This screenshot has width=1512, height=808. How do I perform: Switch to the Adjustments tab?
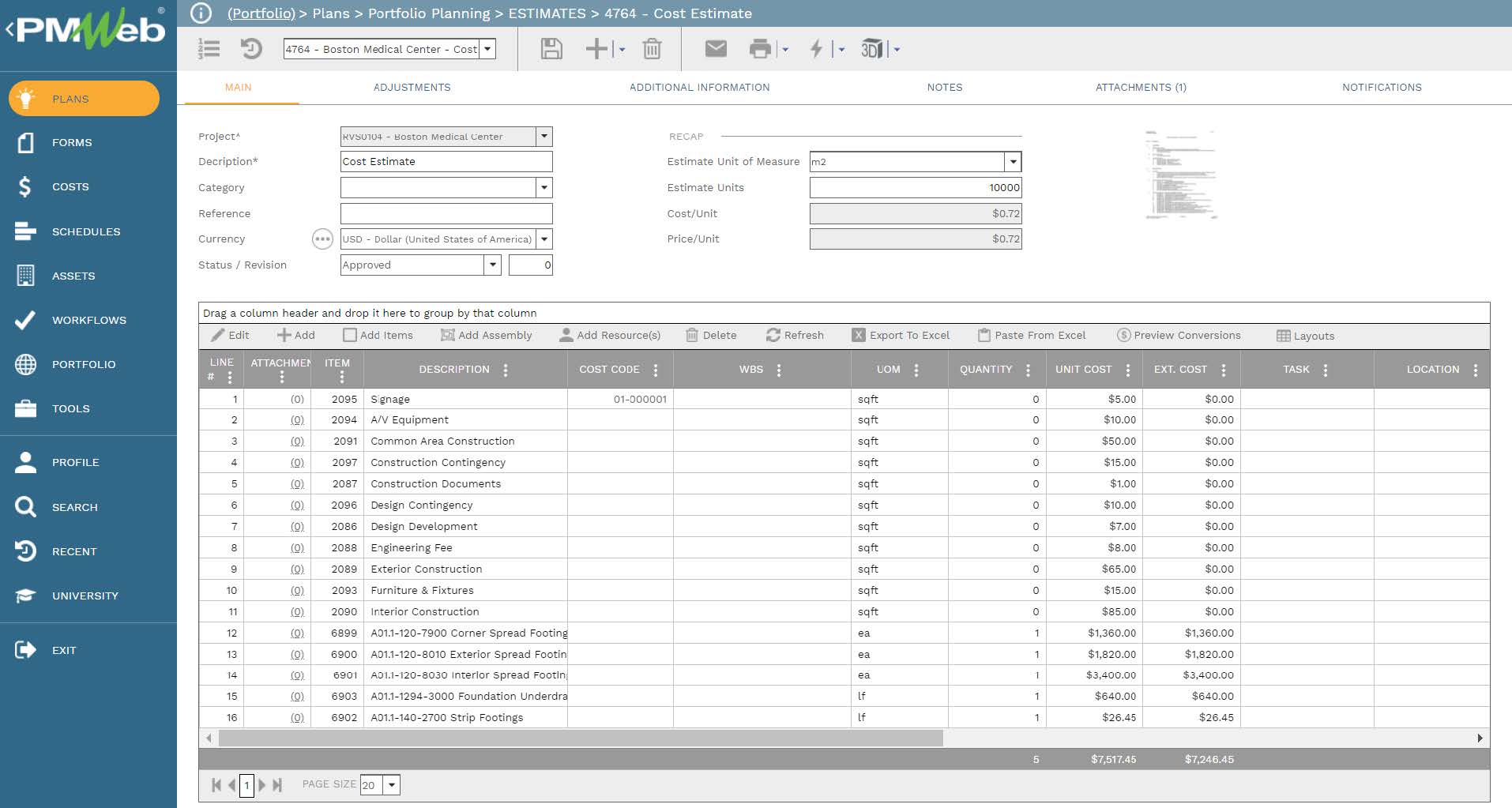(412, 88)
